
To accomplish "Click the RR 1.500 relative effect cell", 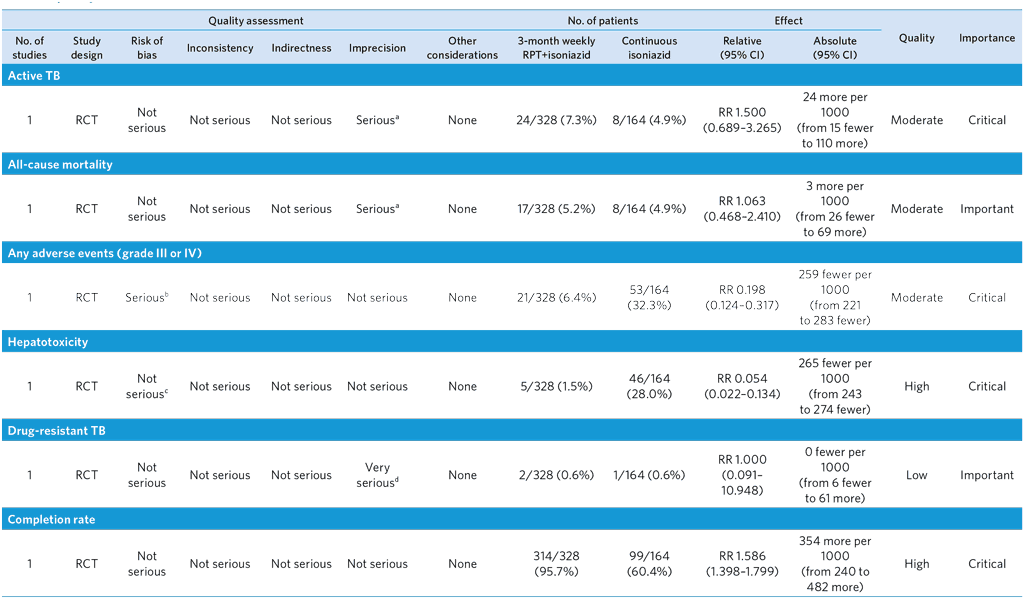I will tap(742, 119).
